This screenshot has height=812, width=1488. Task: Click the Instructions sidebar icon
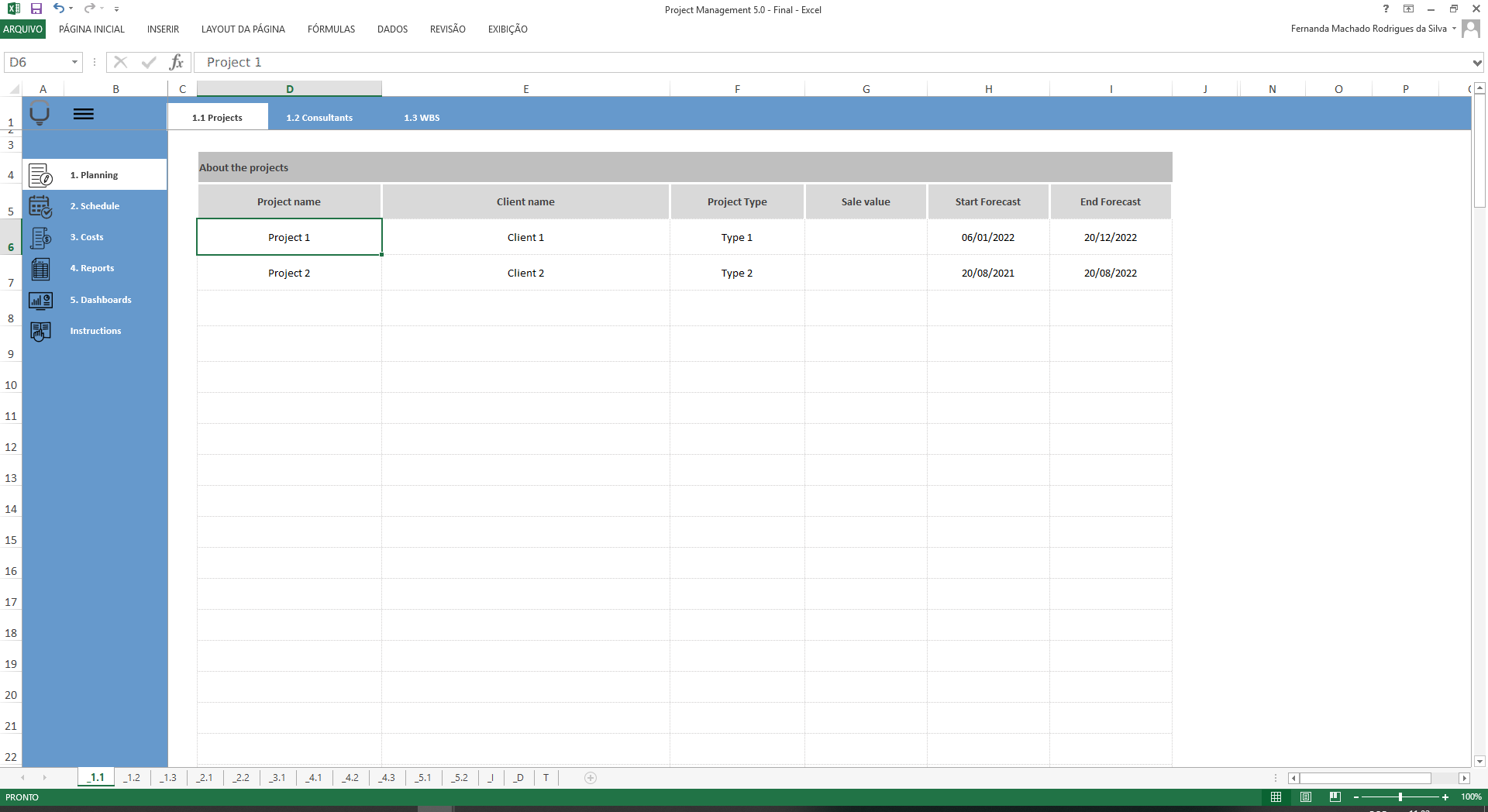(40, 331)
